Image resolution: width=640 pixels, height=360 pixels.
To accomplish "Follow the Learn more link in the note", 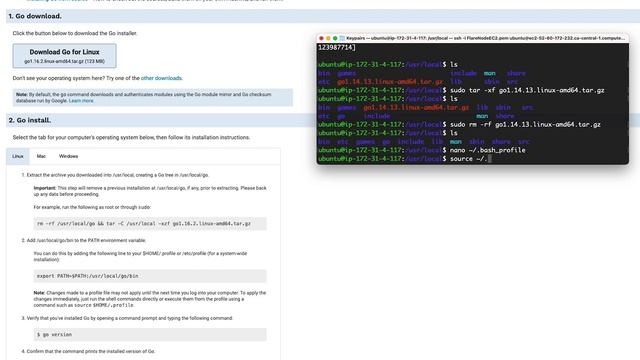I will tap(81, 100).
